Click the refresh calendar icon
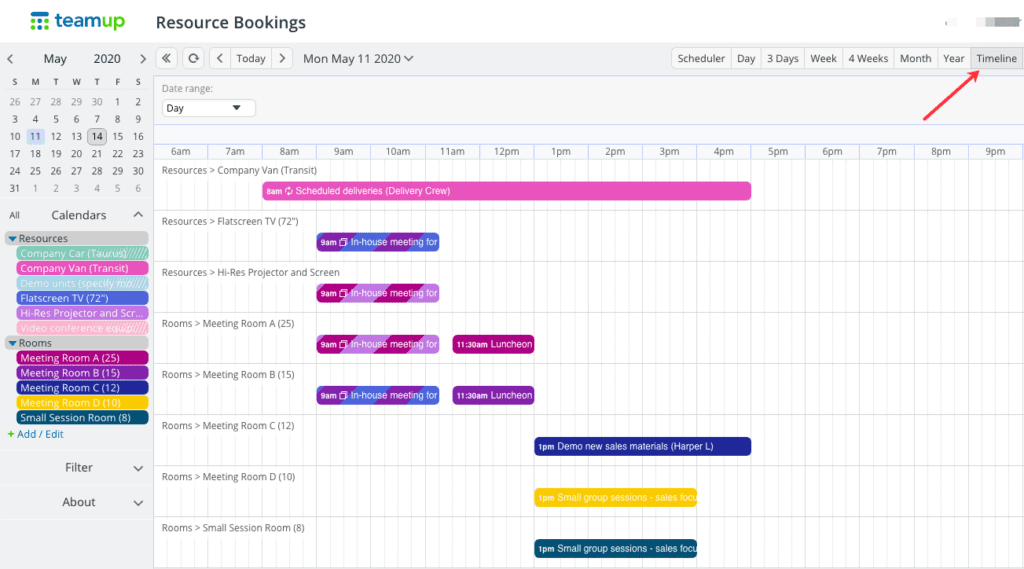Screen dimensions: 1024x569 pos(193,58)
